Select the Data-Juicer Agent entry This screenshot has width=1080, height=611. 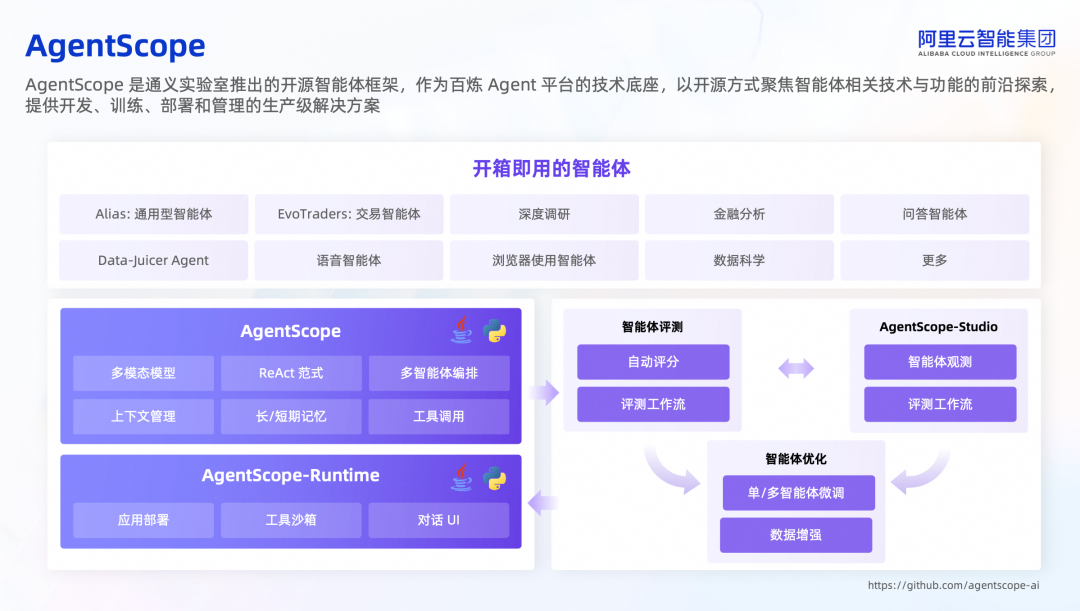coord(153,260)
